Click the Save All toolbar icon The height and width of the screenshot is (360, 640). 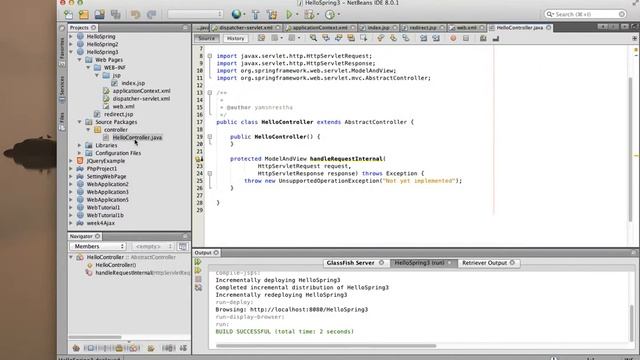point(116,15)
